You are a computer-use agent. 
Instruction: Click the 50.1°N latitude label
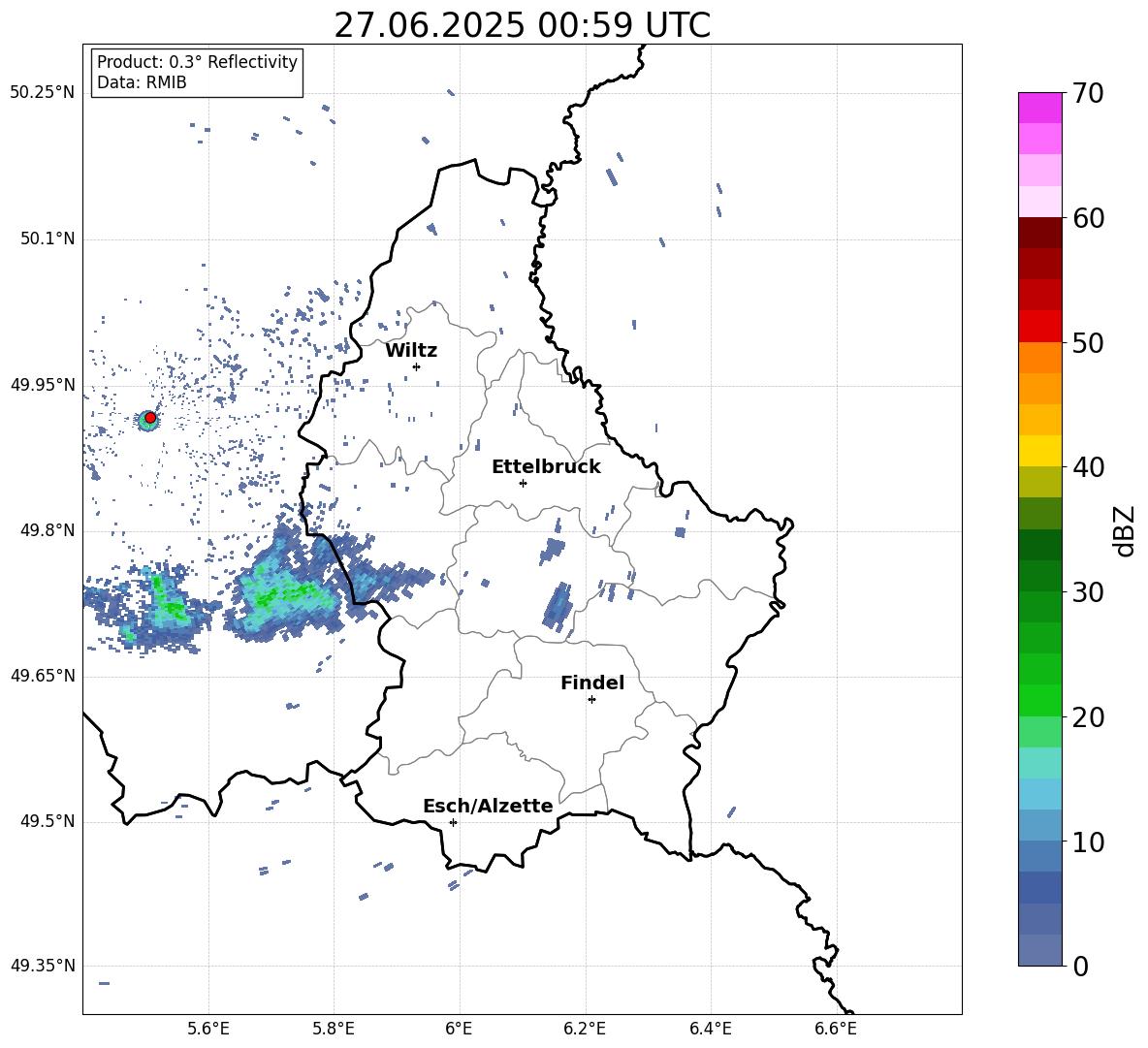(x=48, y=239)
